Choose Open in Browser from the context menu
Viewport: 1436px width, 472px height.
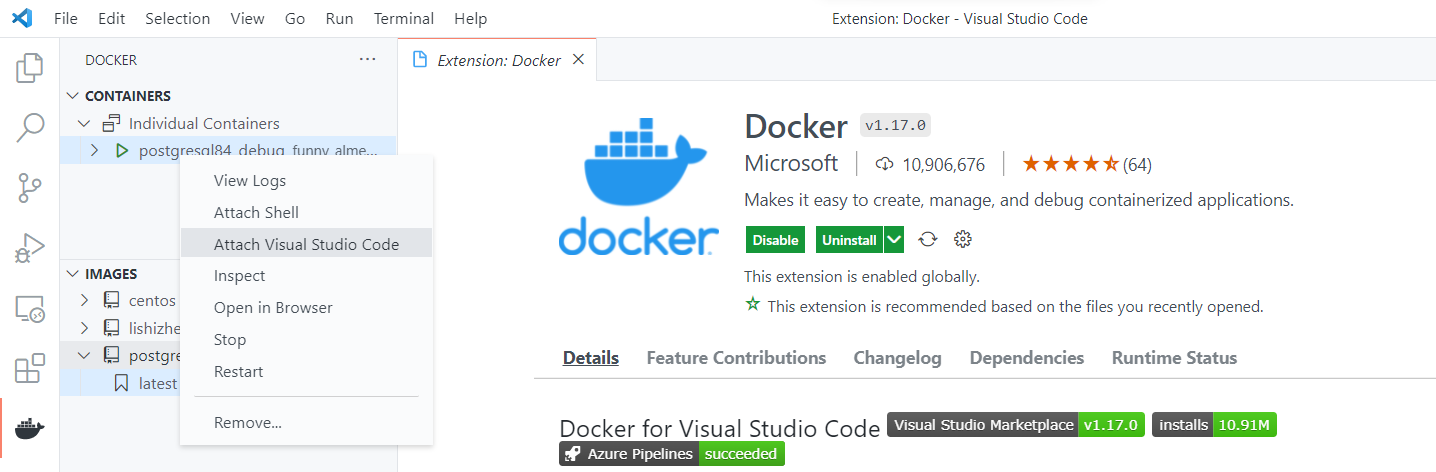[306, 308]
